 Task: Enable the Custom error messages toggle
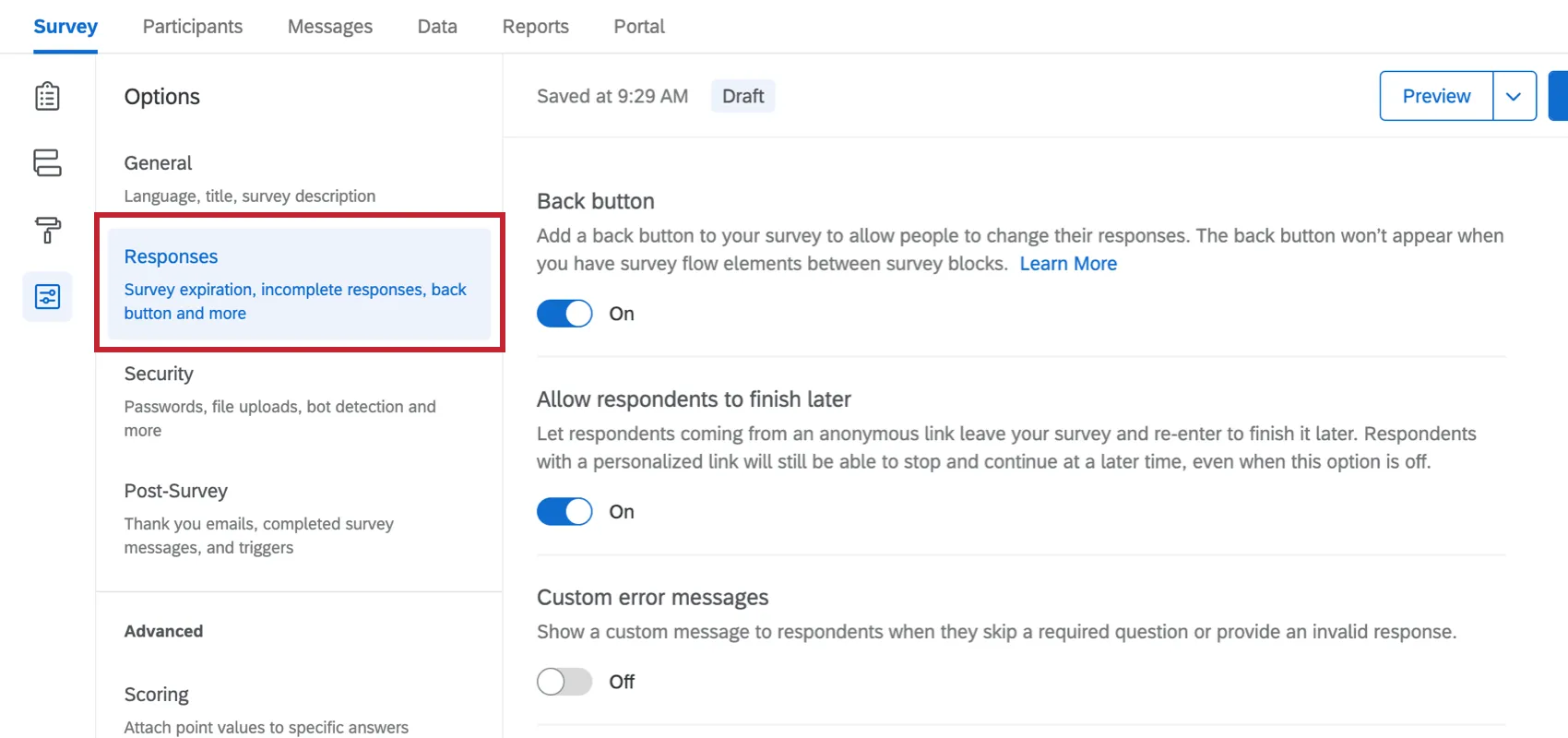pos(564,682)
